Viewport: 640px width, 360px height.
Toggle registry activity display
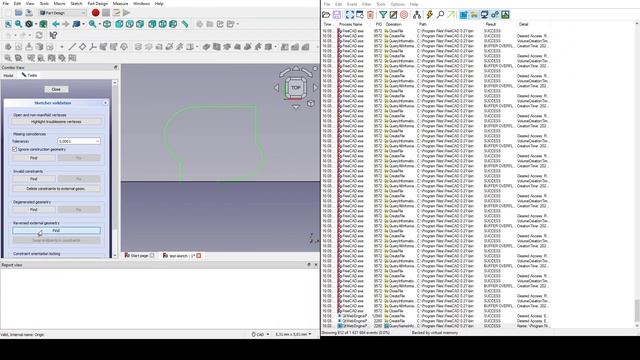tap(464, 15)
